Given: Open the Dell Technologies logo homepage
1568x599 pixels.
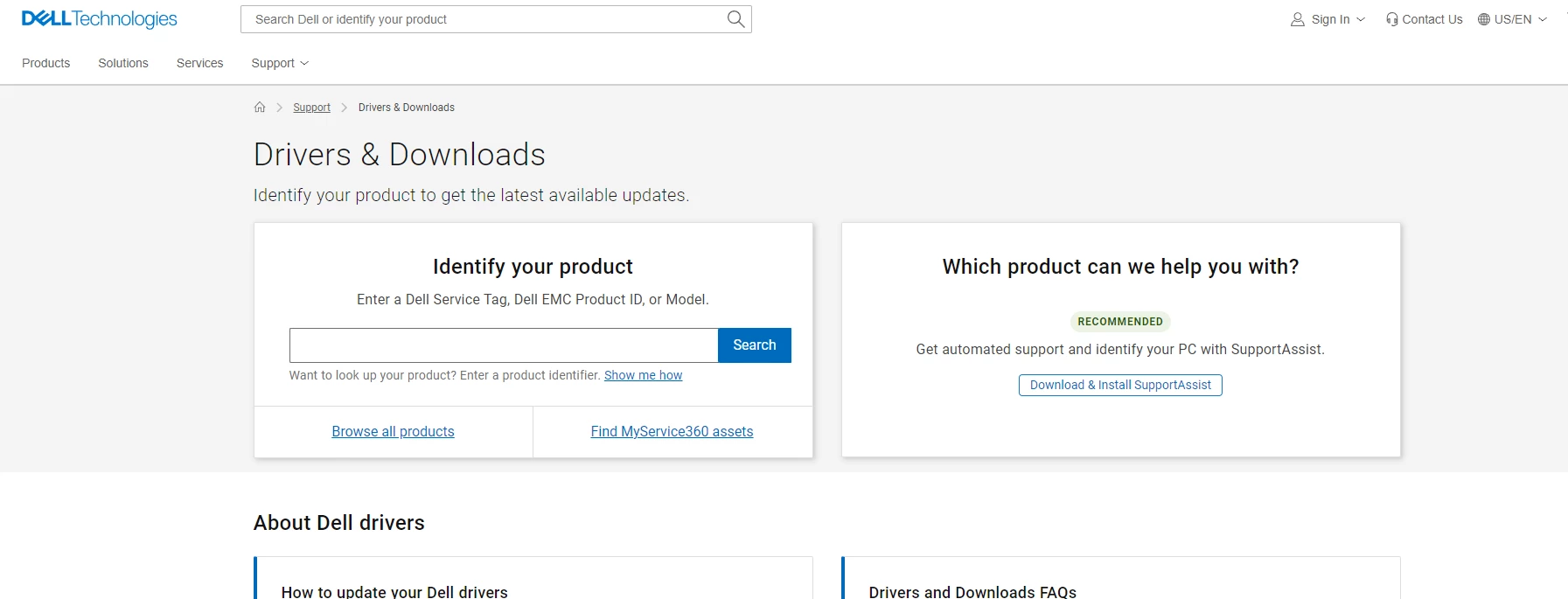Looking at the screenshot, I should pos(99,19).
